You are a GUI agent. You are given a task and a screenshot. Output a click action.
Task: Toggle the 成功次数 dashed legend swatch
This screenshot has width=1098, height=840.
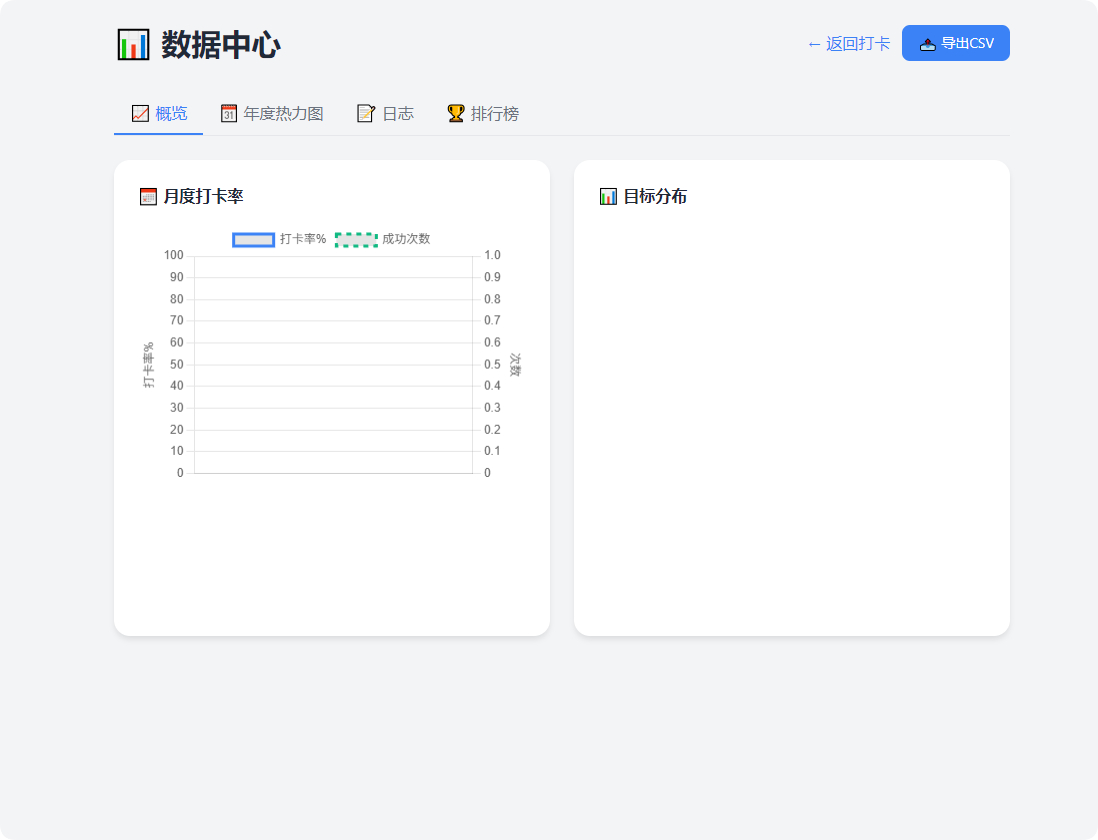point(356,240)
